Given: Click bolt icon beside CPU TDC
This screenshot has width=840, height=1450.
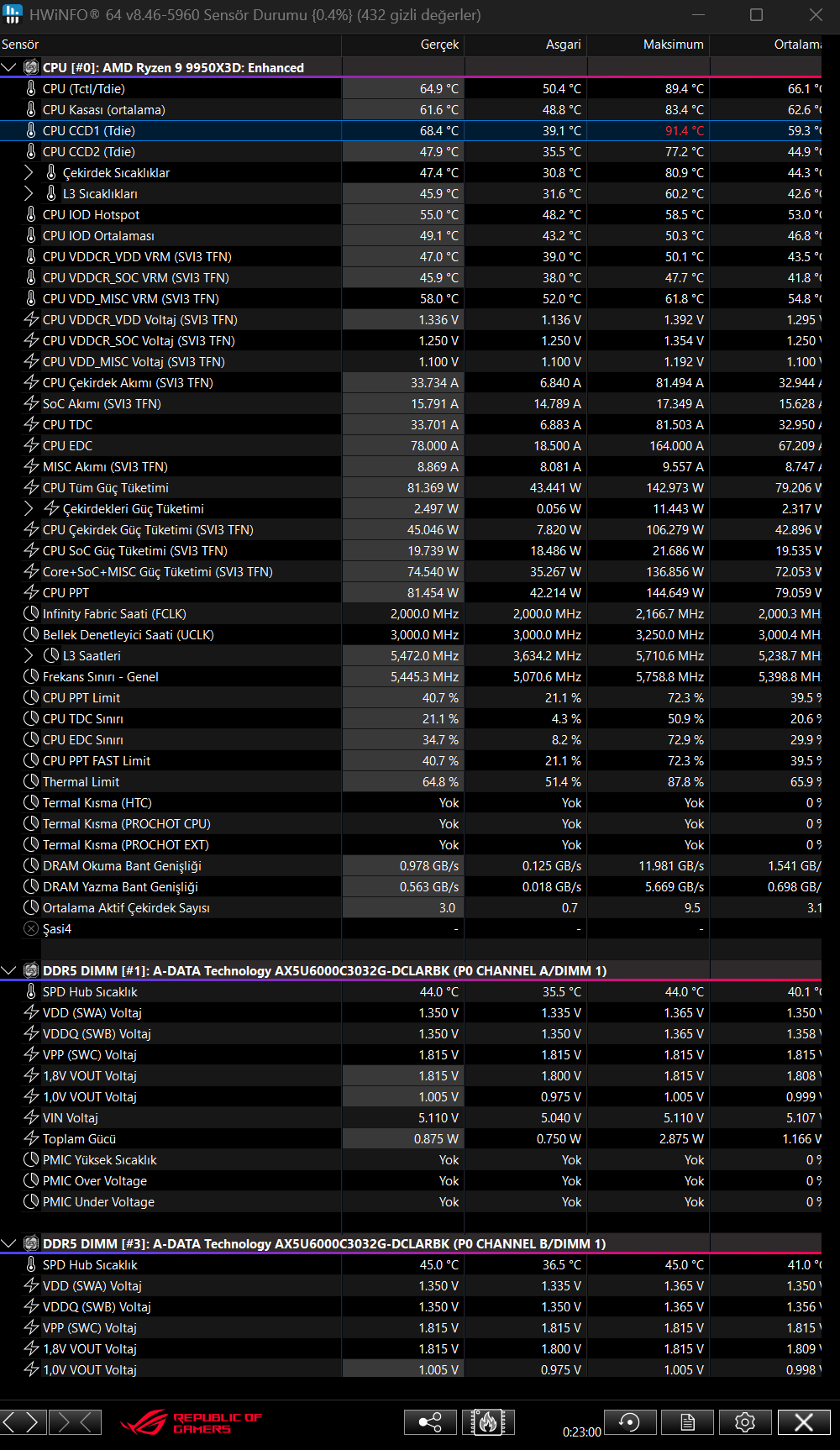Looking at the screenshot, I should 31,424.
